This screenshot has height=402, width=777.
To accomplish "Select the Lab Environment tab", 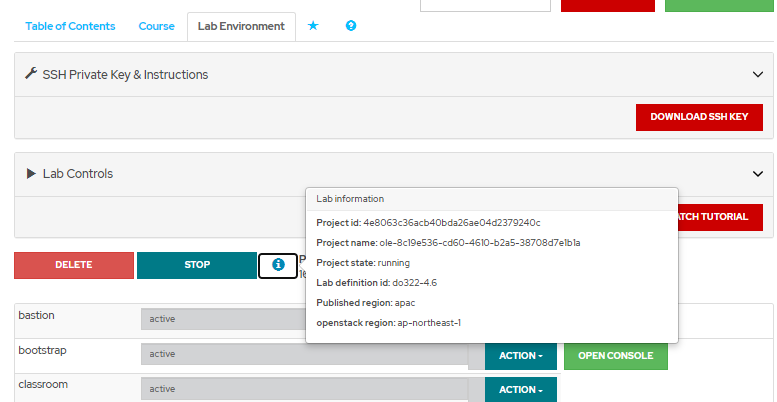I will pyautogui.click(x=241, y=26).
